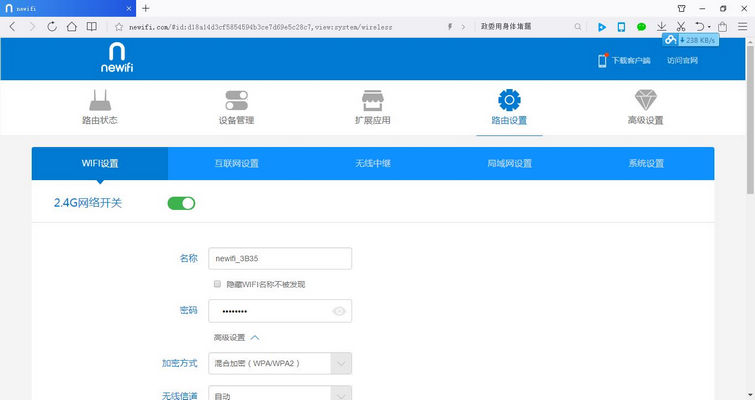Check 隐藏WIFI名称不被发现 checkbox

pyautogui.click(x=217, y=284)
